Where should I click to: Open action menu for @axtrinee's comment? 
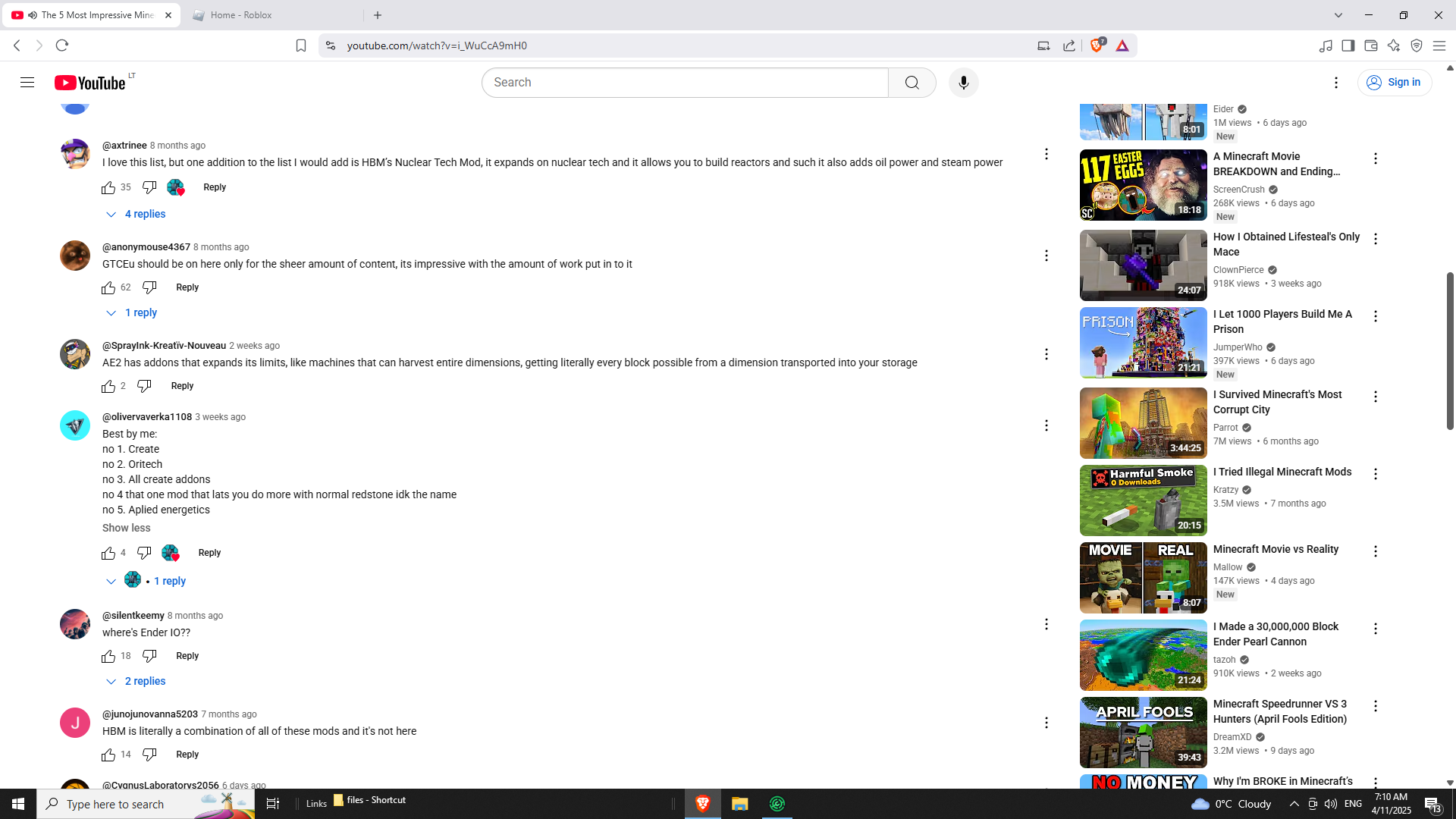point(1046,154)
